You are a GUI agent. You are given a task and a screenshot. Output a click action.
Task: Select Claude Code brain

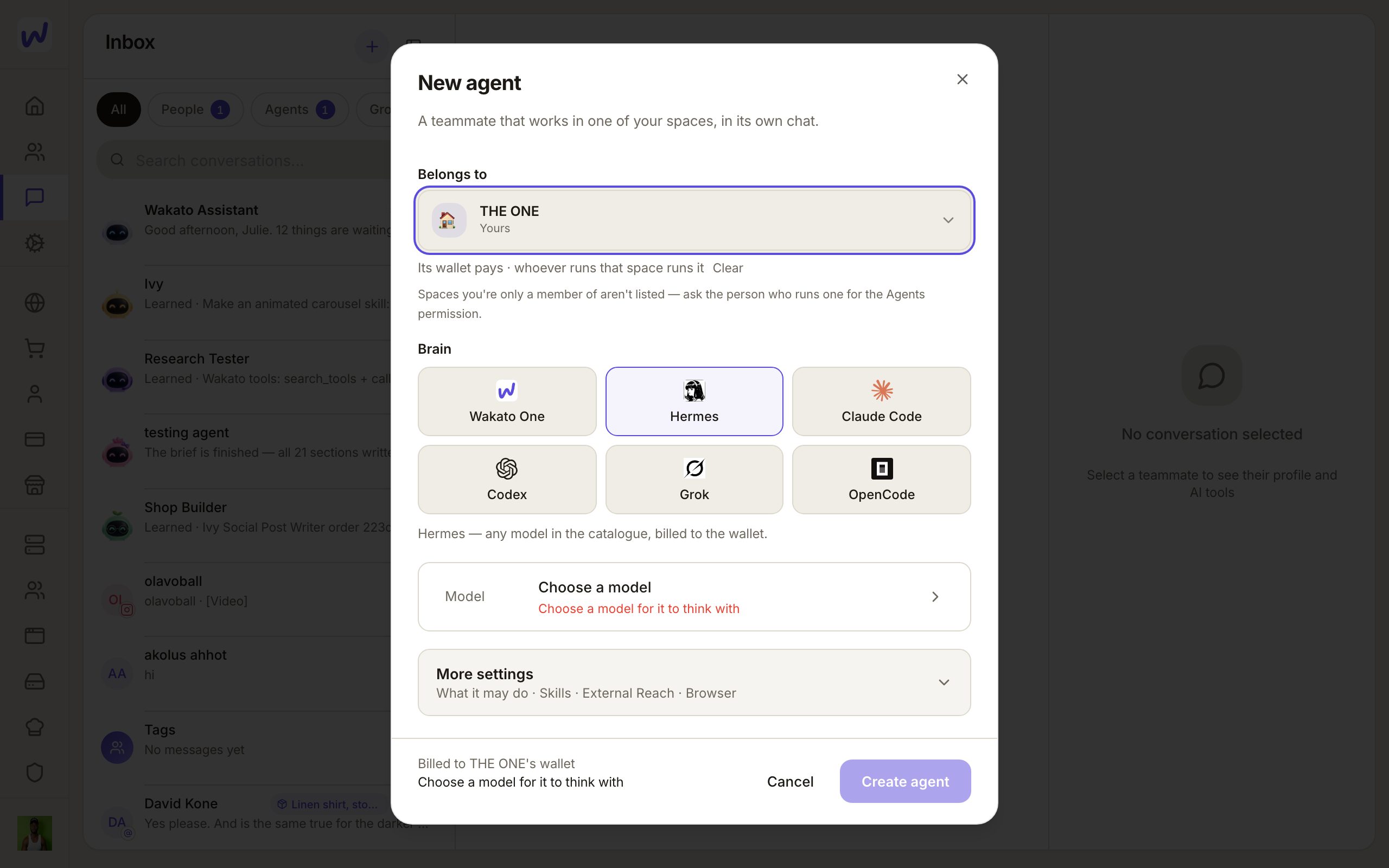pyautogui.click(x=881, y=401)
